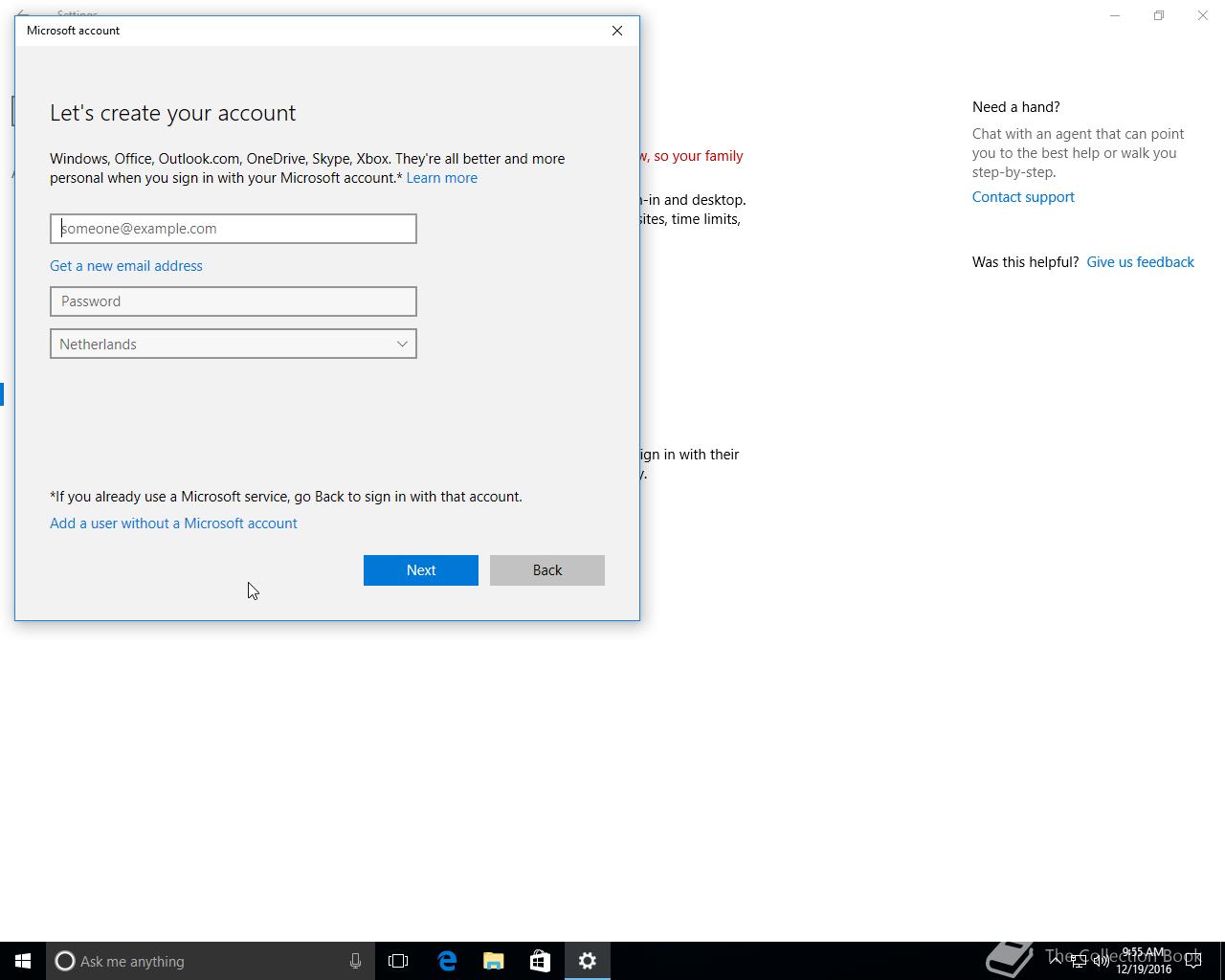Show hidden system tray icons
This screenshot has height=980, width=1225.
pyautogui.click(x=1055, y=961)
